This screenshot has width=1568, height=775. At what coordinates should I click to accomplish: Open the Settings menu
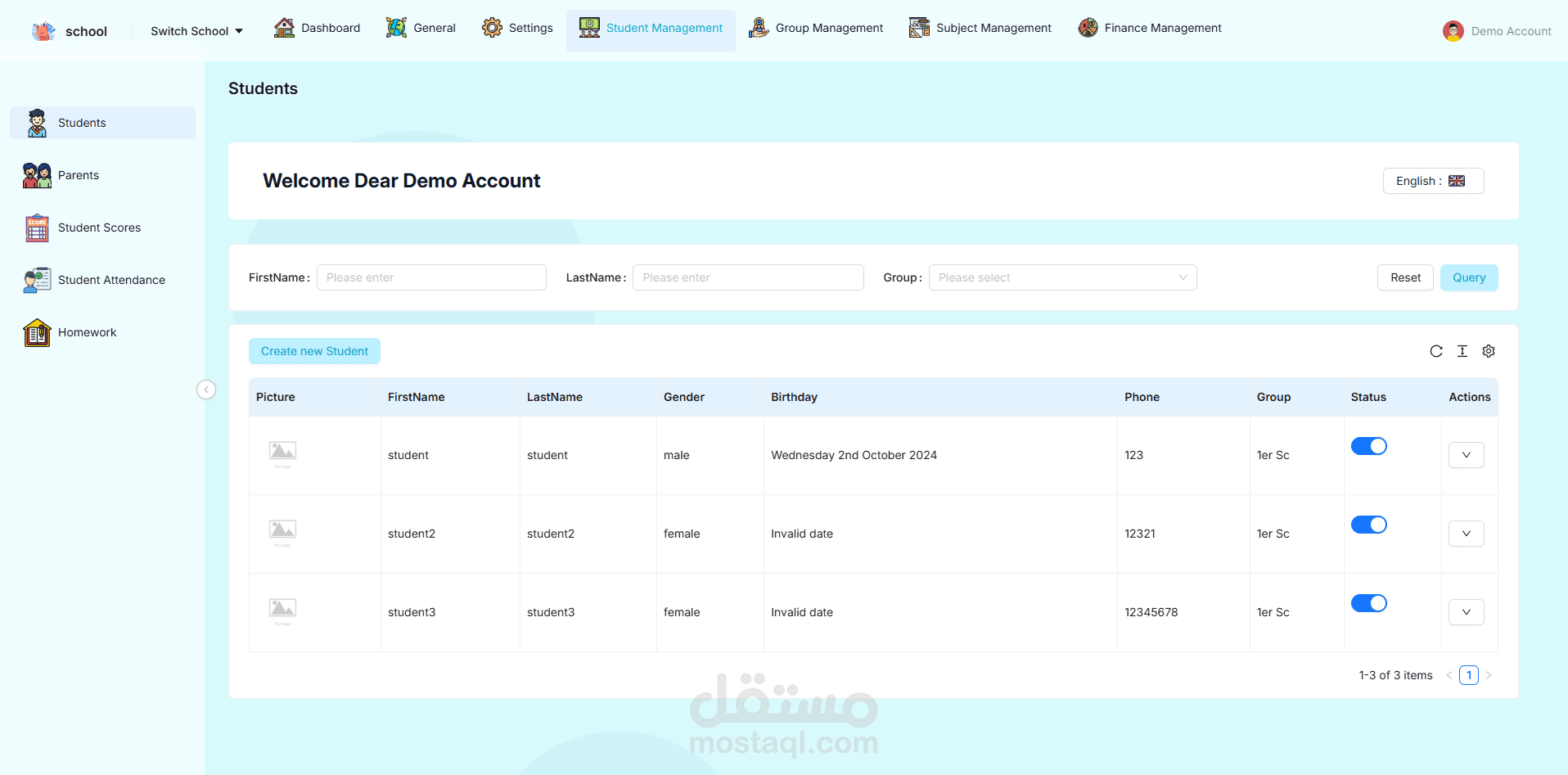(517, 28)
